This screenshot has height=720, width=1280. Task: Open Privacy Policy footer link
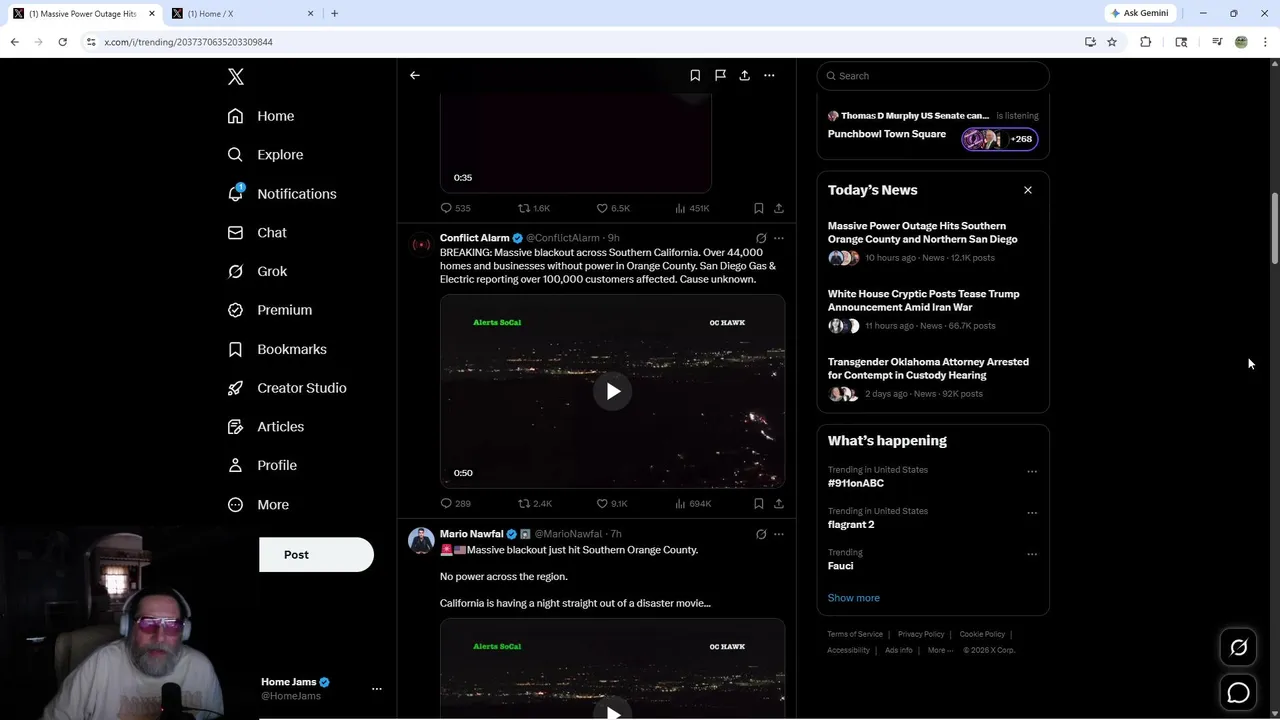click(921, 634)
